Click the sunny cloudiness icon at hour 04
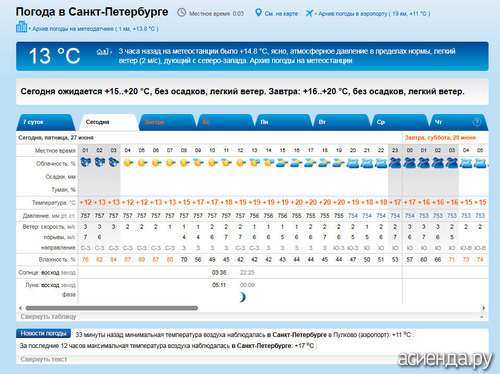The height and width of the screenshot is (374, 500). [x=128, y=163]
